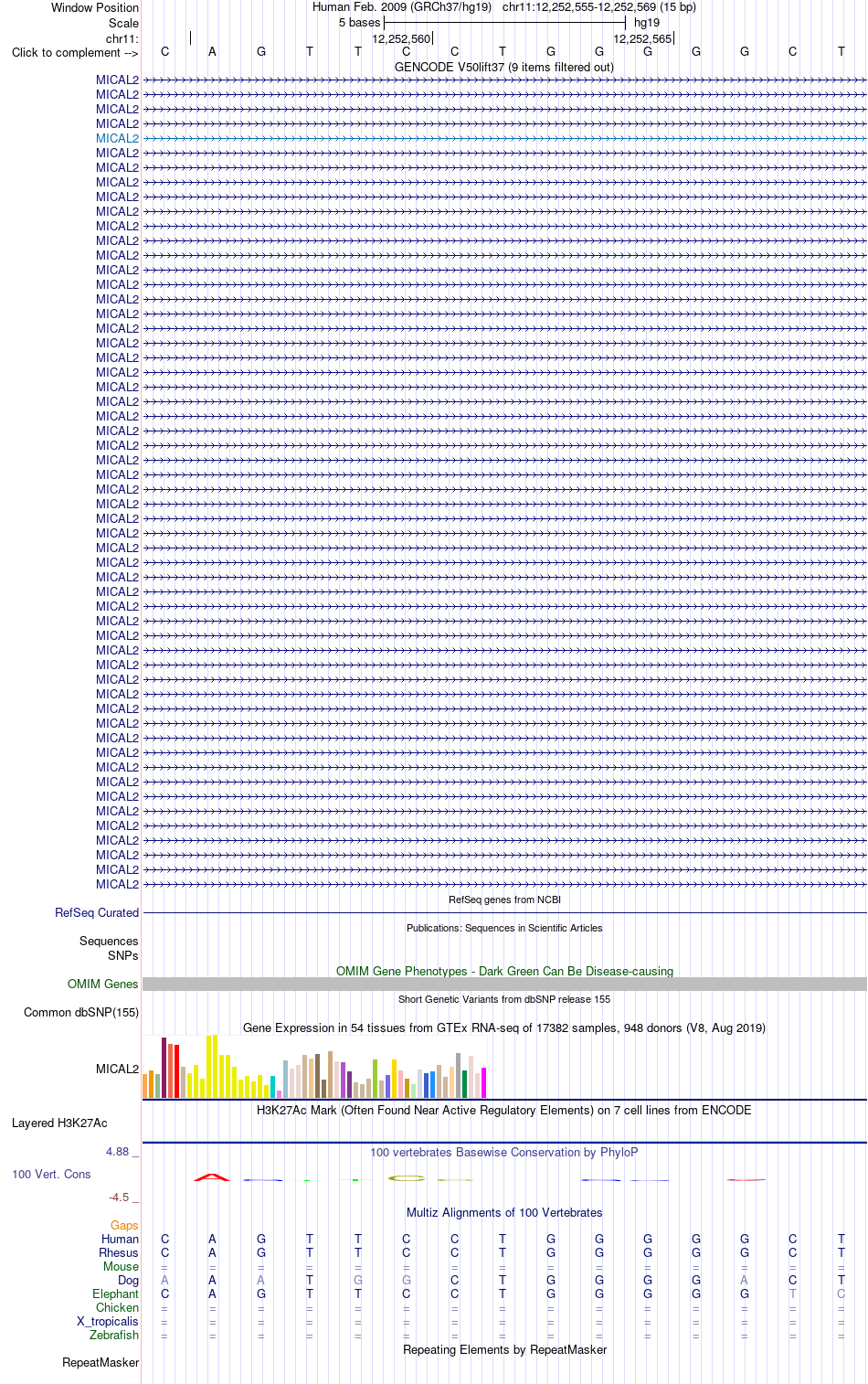Open the OMIM Genes track label
This screenshot has width=868, height=1384.
pyautogui.click(x=103, y=984)
